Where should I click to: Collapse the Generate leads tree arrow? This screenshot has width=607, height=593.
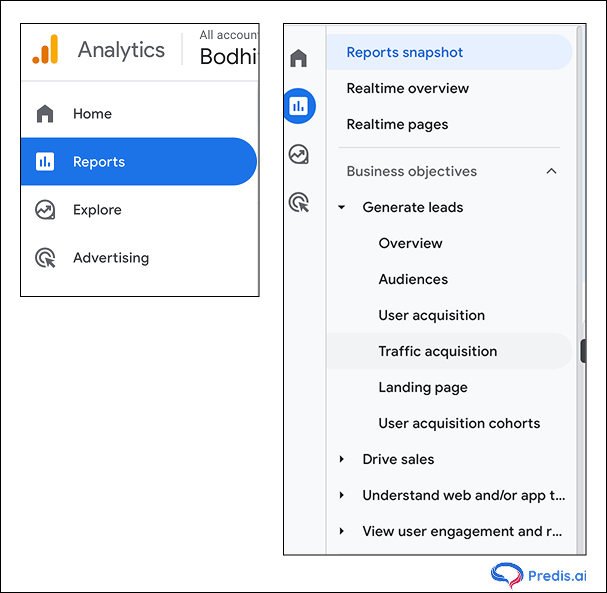pyautogui.click(x=342, y=208)
